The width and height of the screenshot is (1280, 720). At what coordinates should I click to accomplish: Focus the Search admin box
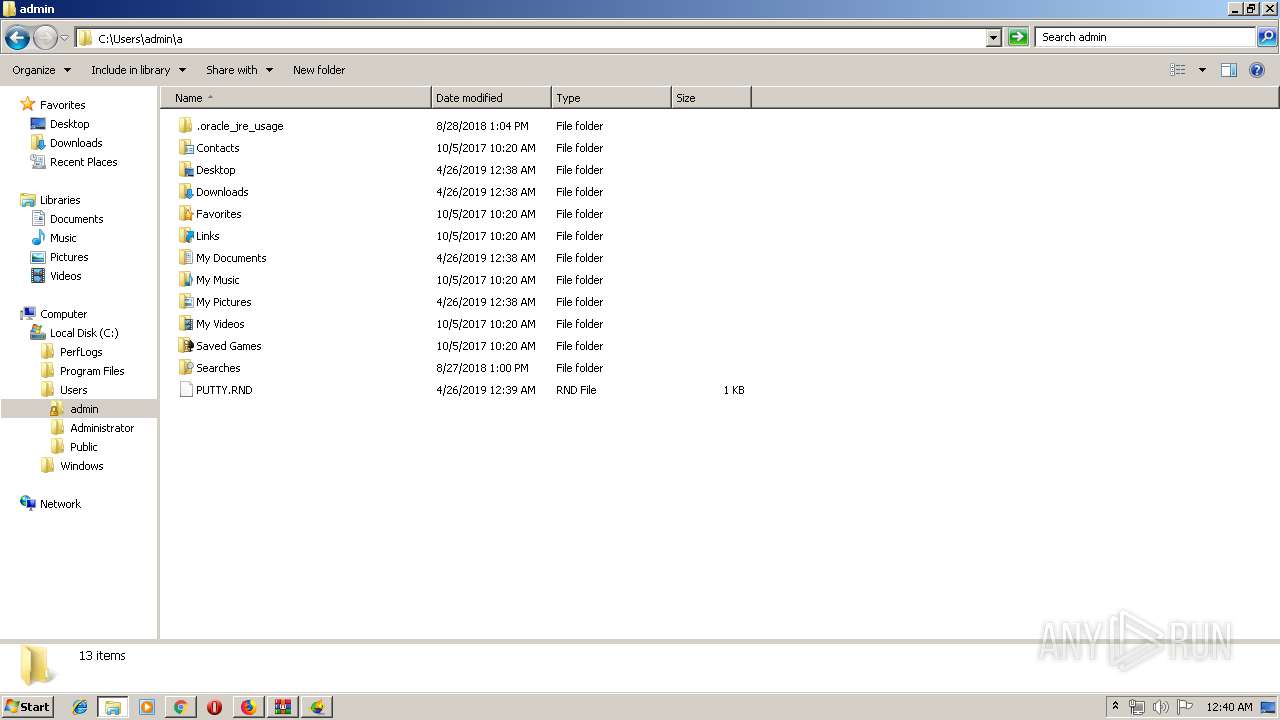[1146, 37]
